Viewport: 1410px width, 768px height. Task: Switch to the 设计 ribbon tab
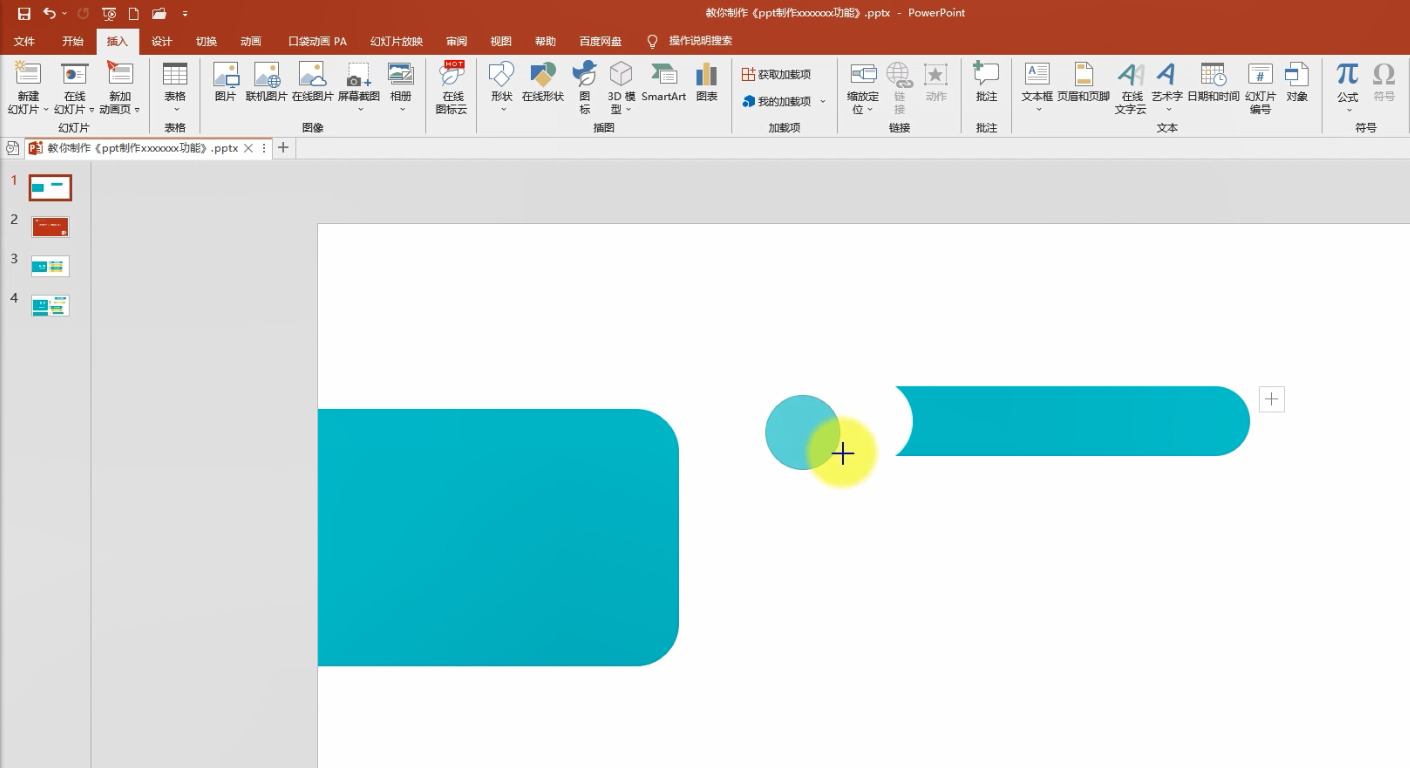click(162, 41)
